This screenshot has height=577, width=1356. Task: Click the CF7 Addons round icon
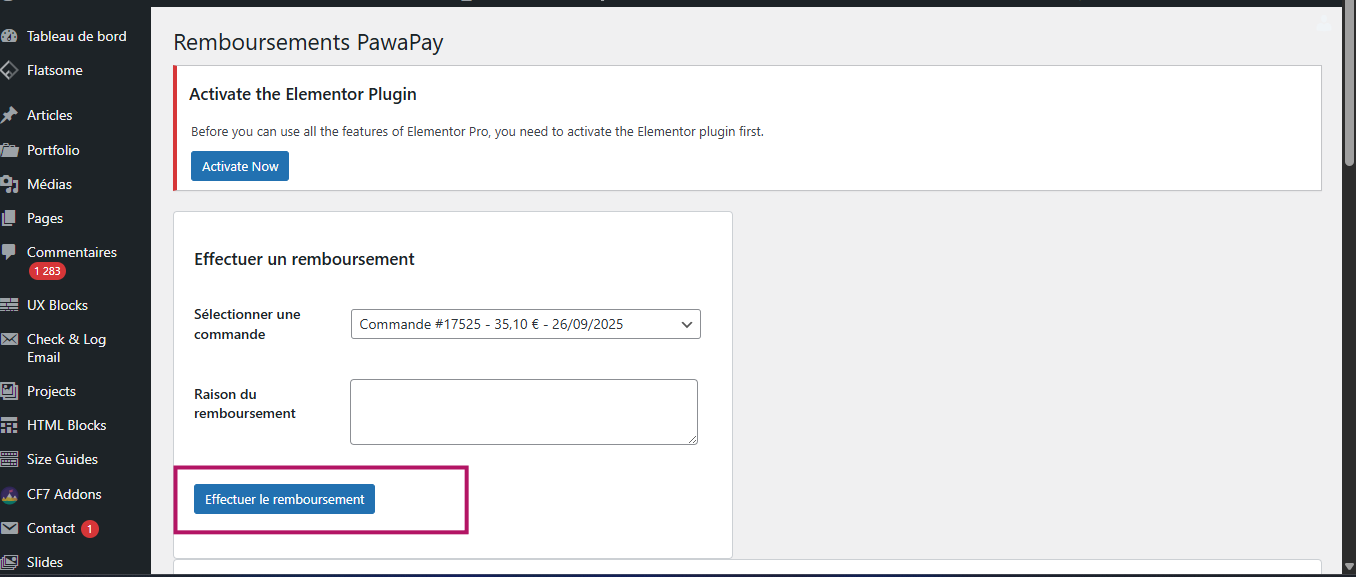(9, 494)
